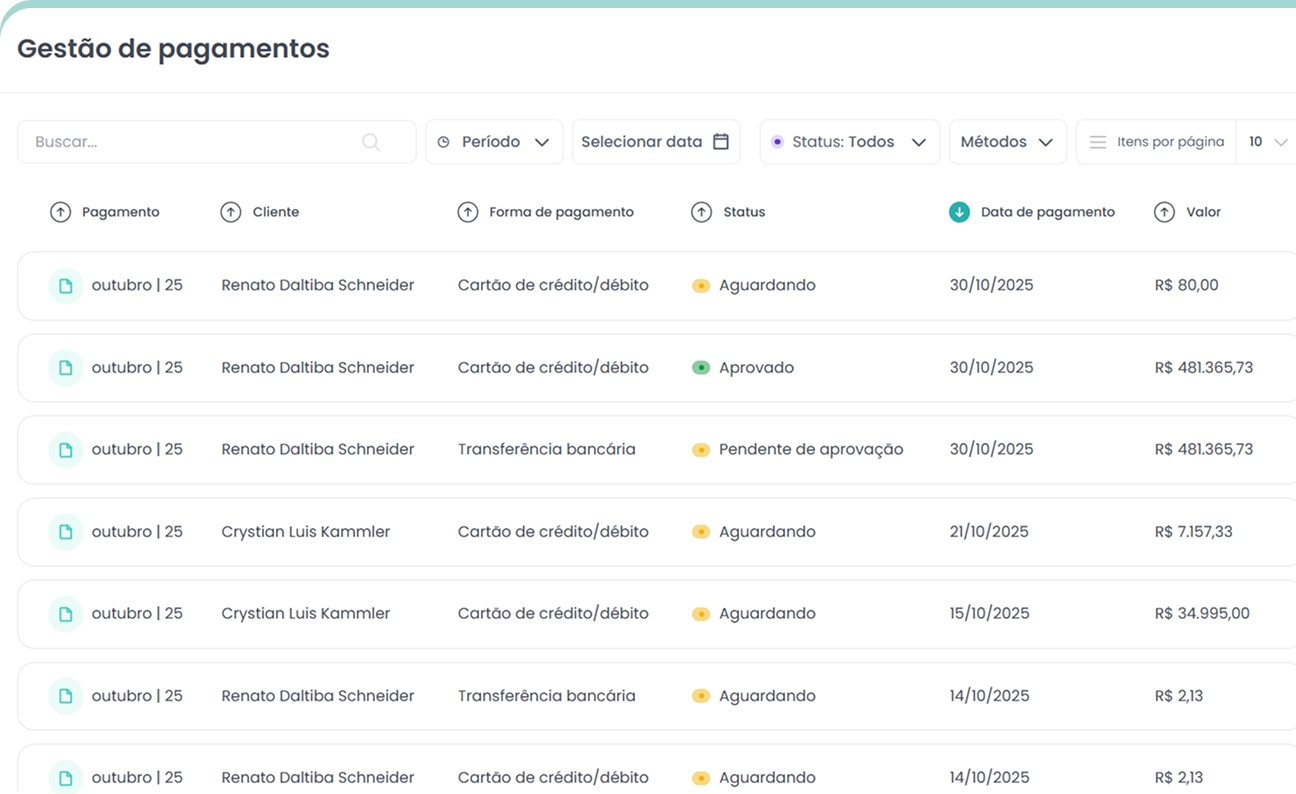Click document icon of R$ 7.157,33 payment
Image resolution: width=1296 pixels, height=794 pixels.
tap(66, 532)
